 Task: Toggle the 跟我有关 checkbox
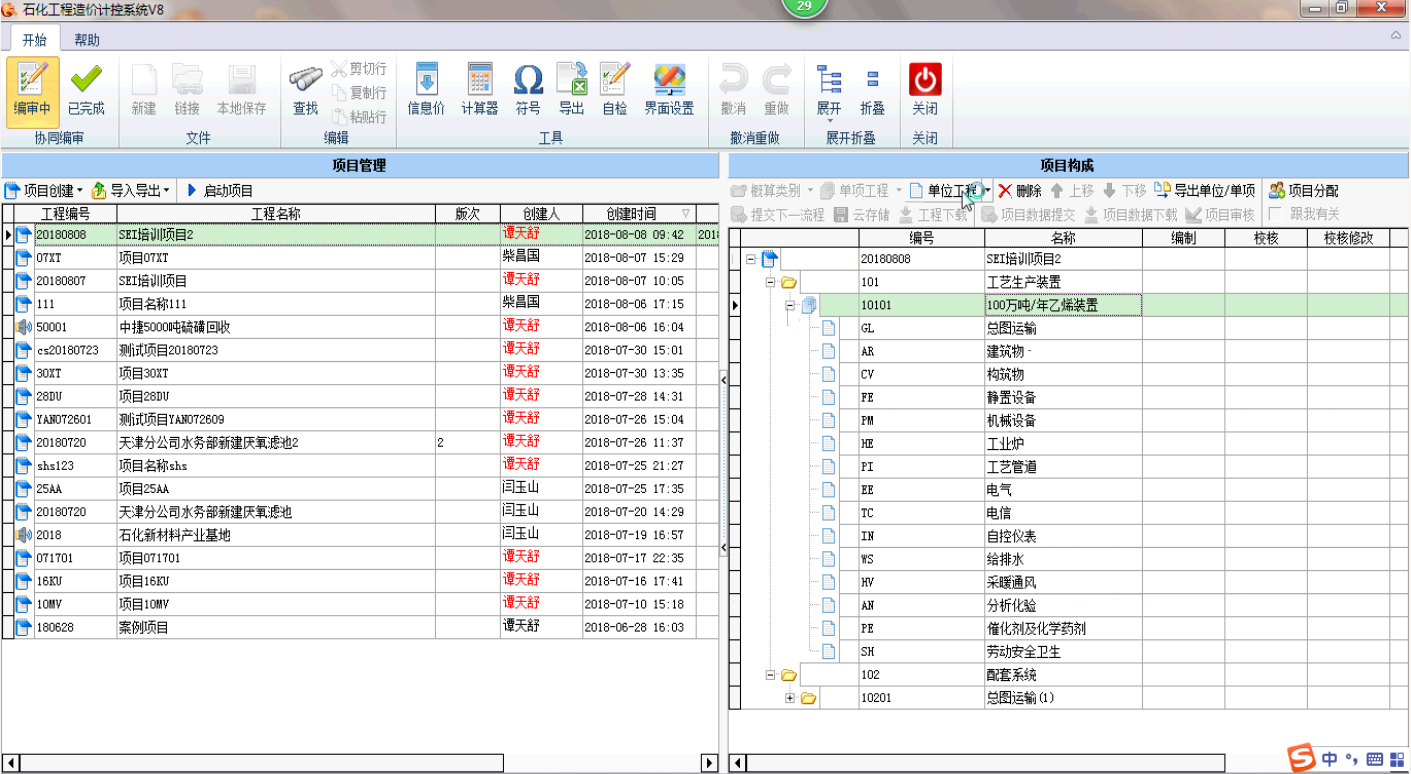(x=1275, y=214)
